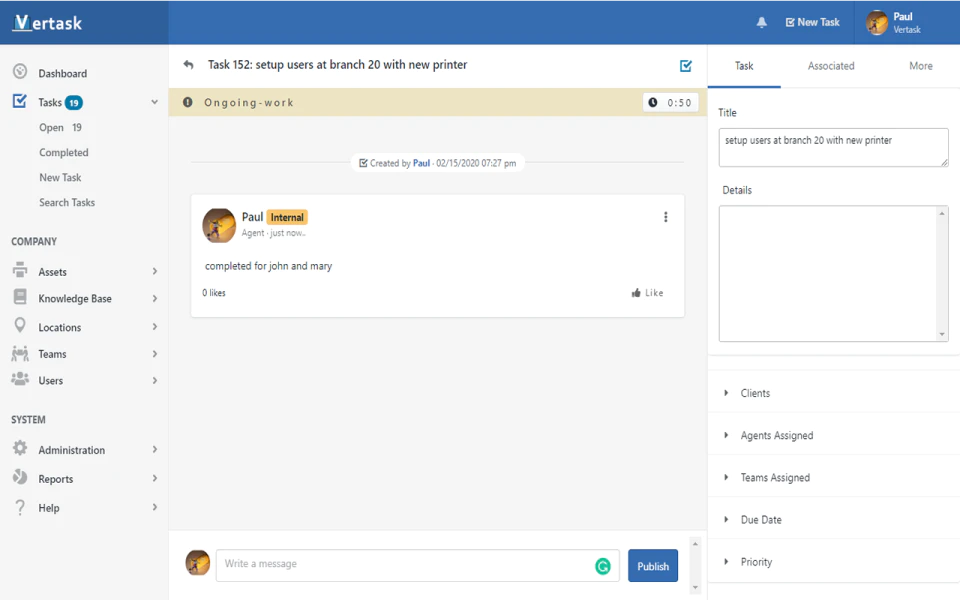Click the Reports pie chart icon
Screen dimensions: 960x600
point(20,477)
